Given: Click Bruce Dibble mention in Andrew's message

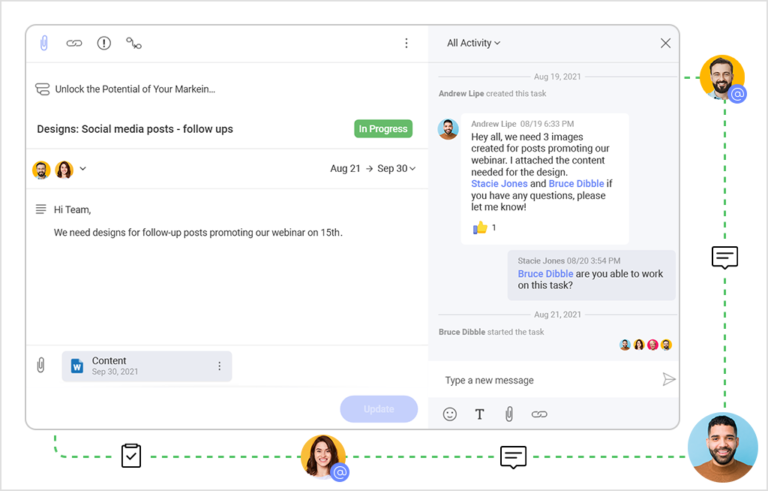Looking at the screenshot, I should tap(576, 184).
